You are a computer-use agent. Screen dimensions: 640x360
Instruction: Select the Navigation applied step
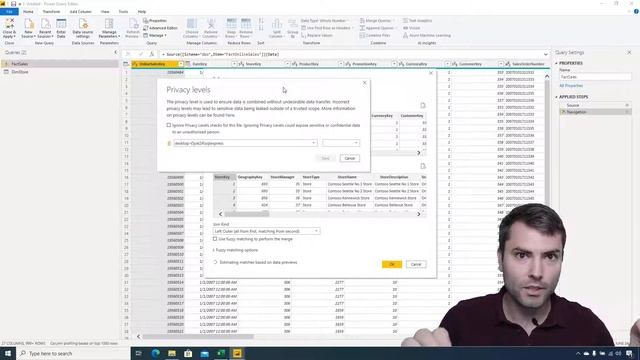[x=596, y=112]
